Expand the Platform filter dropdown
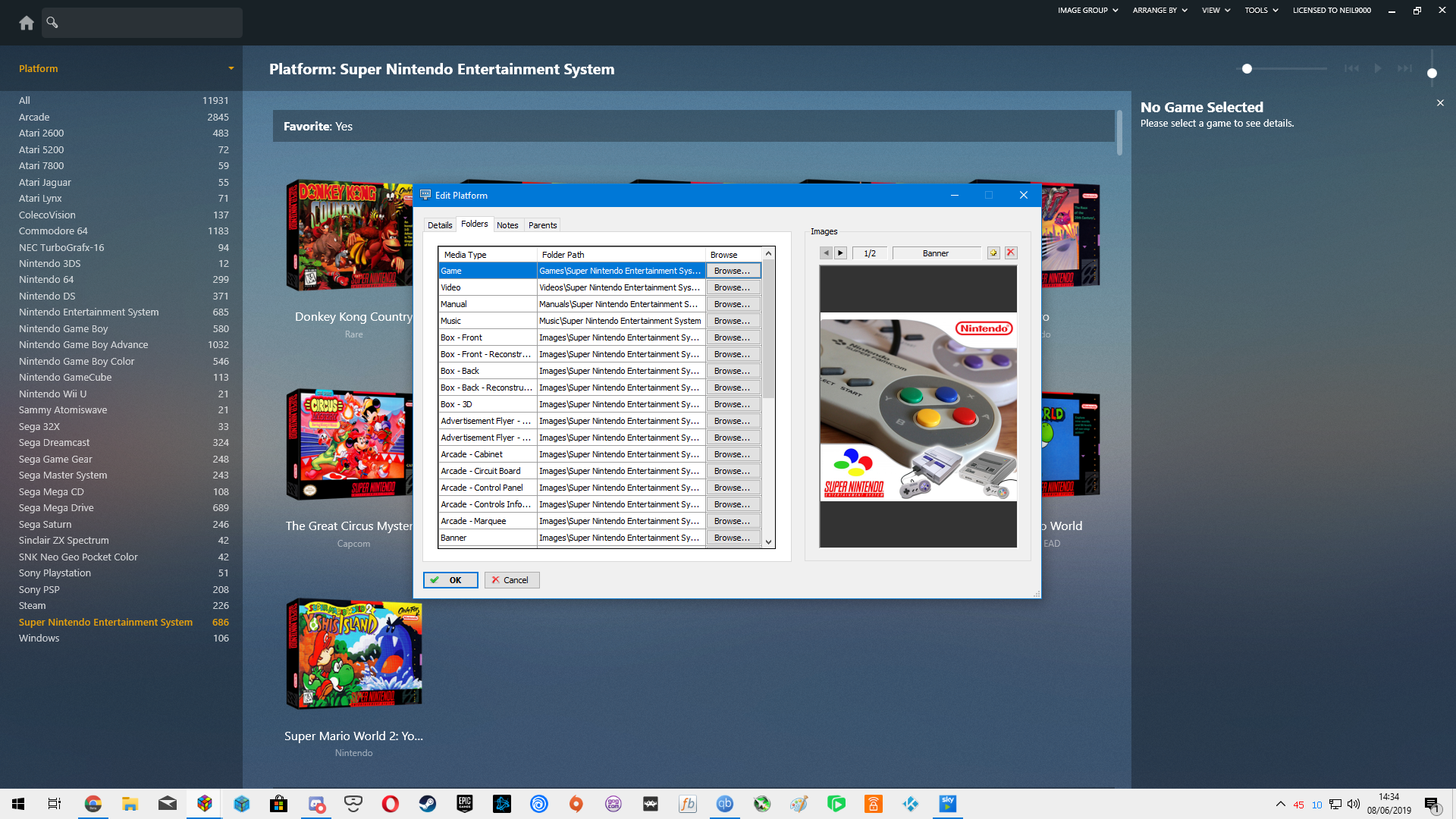Image resolution: width=1456 pixels, height=819 pixels. pos(231,68)
